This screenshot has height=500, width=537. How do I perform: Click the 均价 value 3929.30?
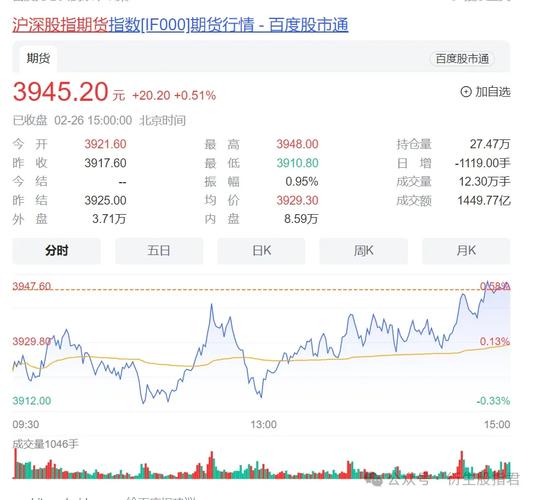pos(297,200)
